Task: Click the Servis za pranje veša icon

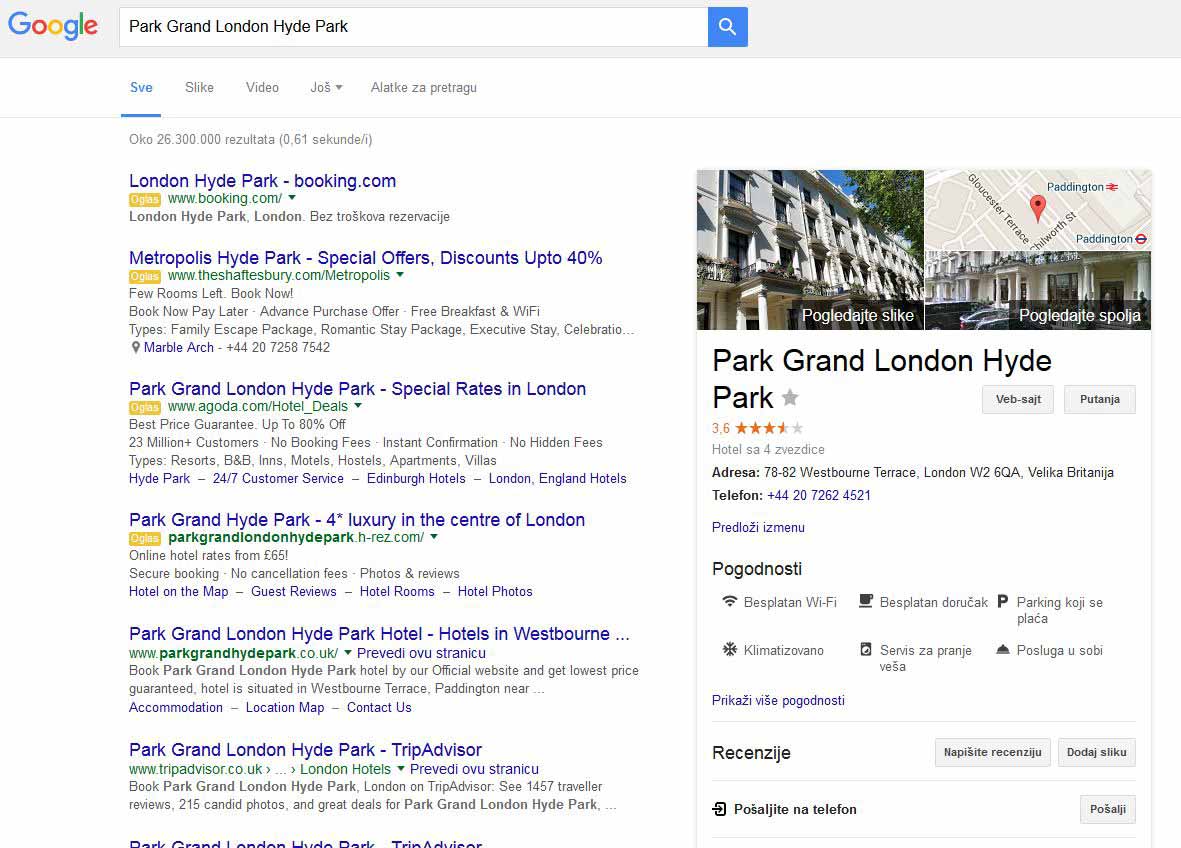Action: click(x=866, y=649)
